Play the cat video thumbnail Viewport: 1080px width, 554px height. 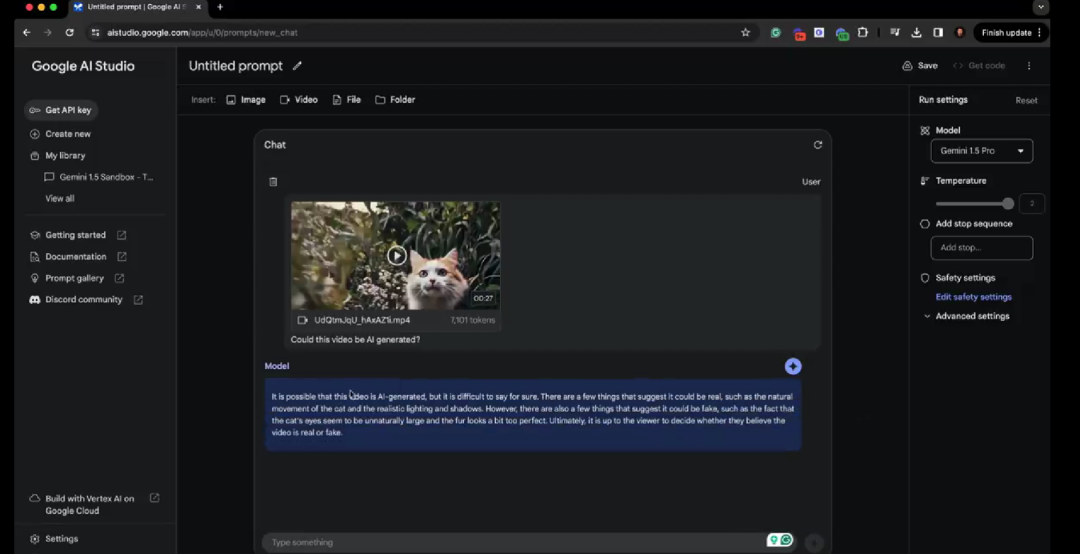(396, 256)
